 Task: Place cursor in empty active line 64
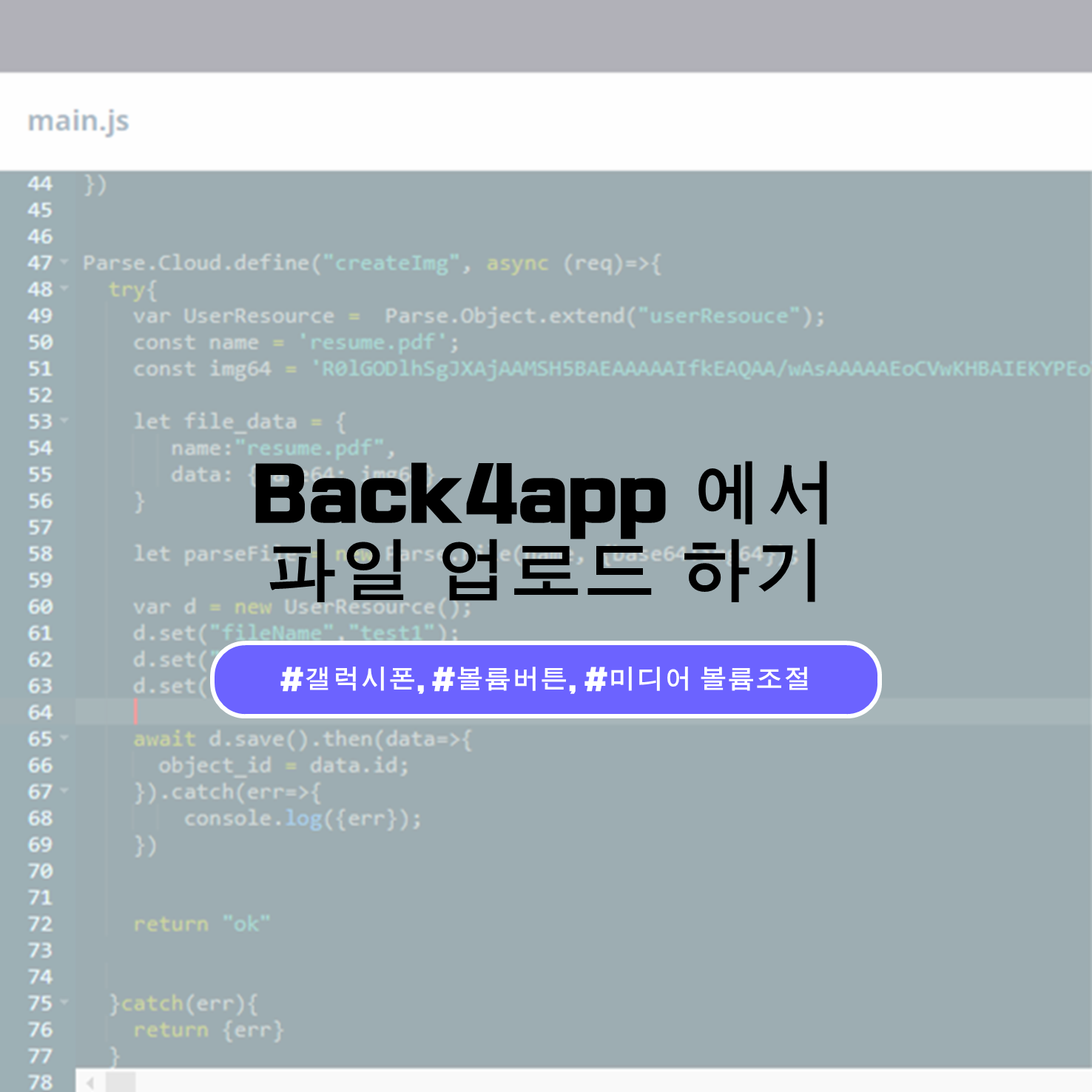click(583, 712)
